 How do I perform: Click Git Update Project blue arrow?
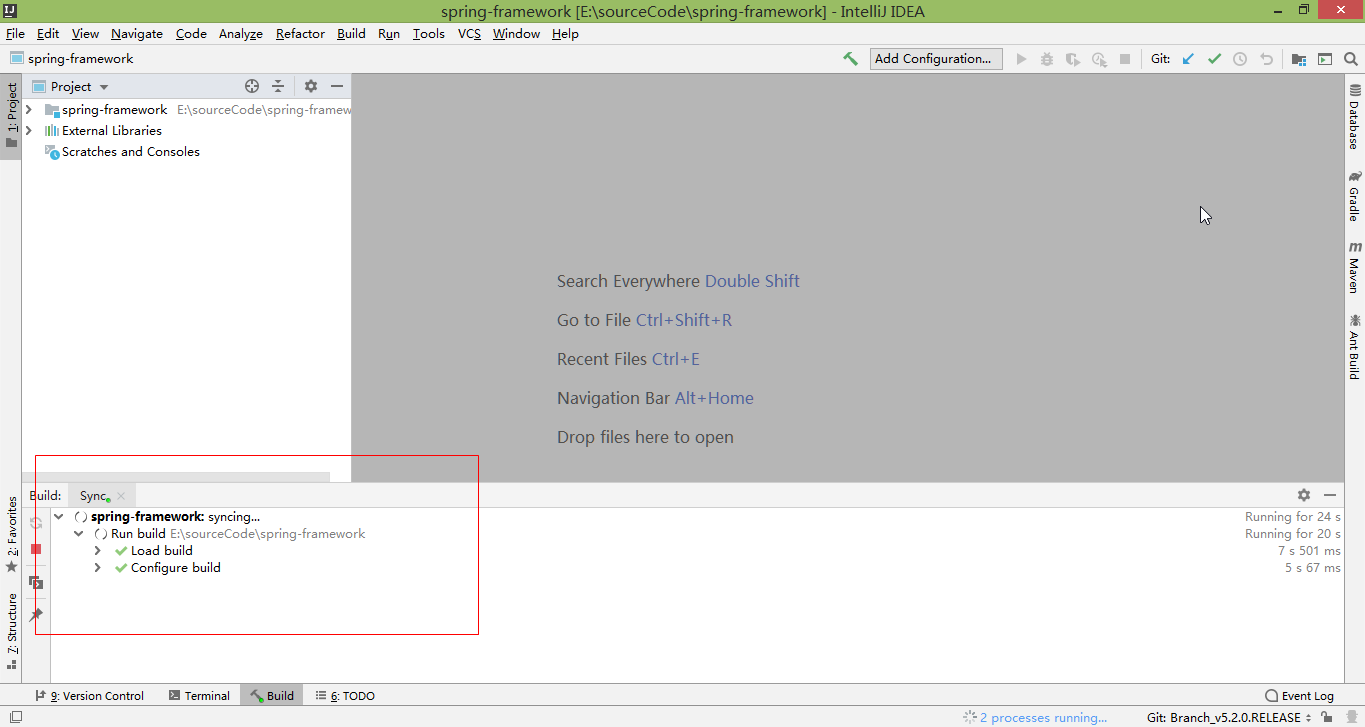point(1188,59)
